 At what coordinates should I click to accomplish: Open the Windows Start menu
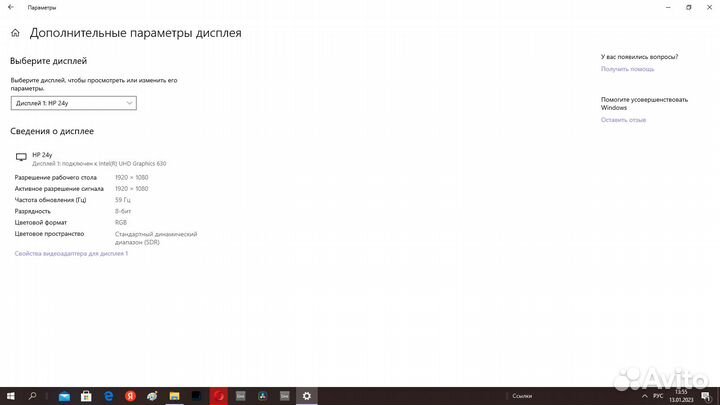(x=10, y=396)
